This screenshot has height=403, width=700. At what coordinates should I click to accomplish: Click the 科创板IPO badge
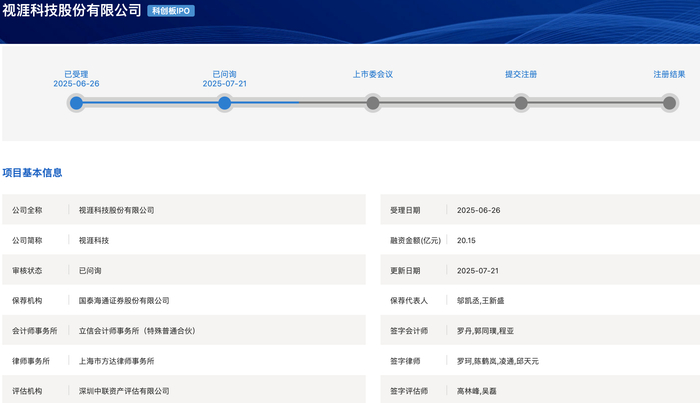click(x=171, y=11)
